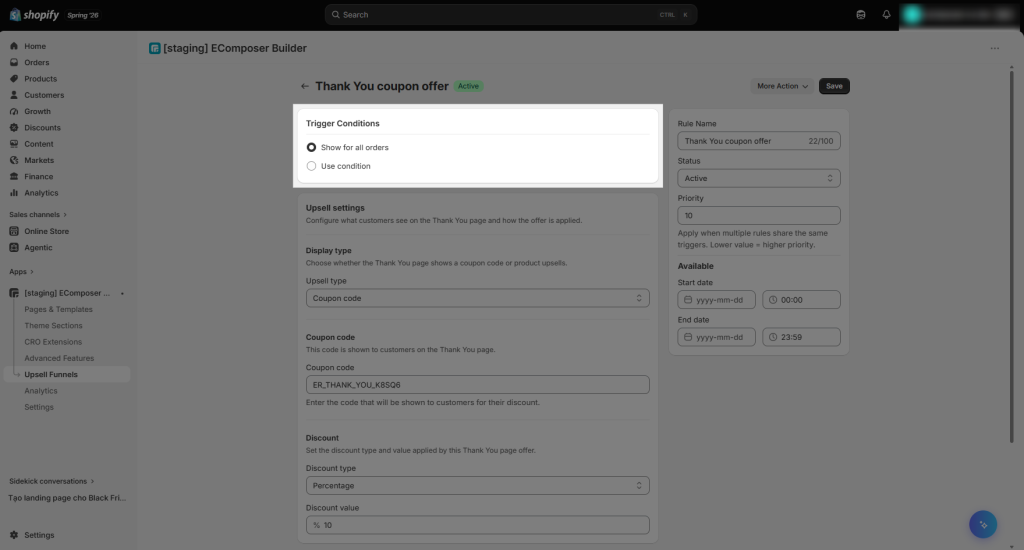Click the End date field
The image size is (1024, 550).
click(716, 337)
